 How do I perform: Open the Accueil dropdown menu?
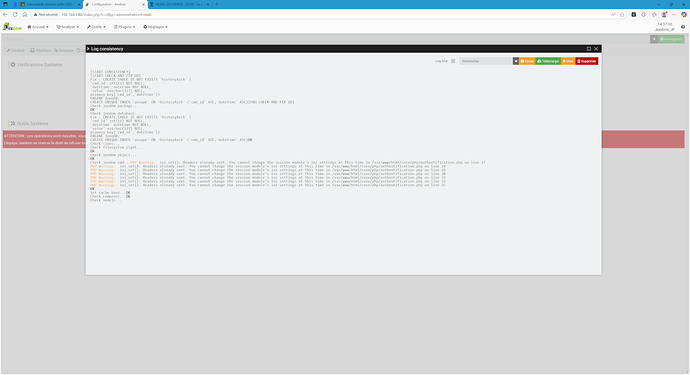click(x=38, y=27)
